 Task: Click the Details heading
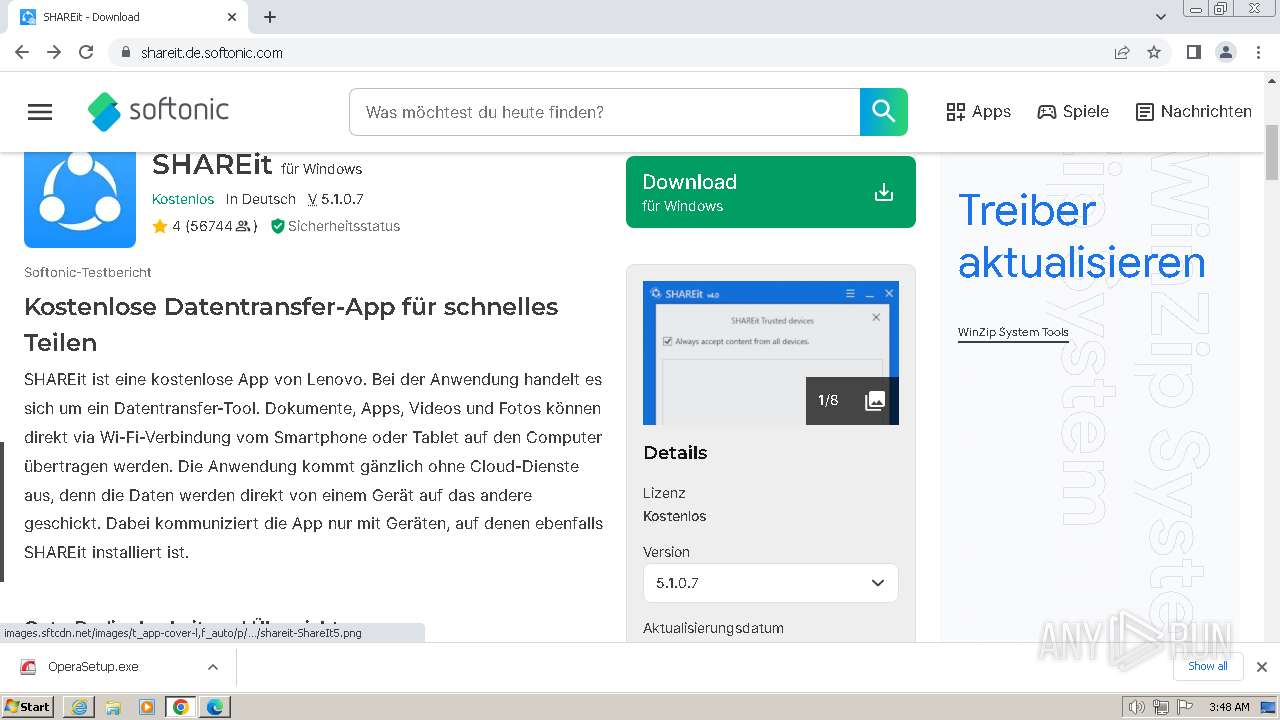[x=675, y=453]
